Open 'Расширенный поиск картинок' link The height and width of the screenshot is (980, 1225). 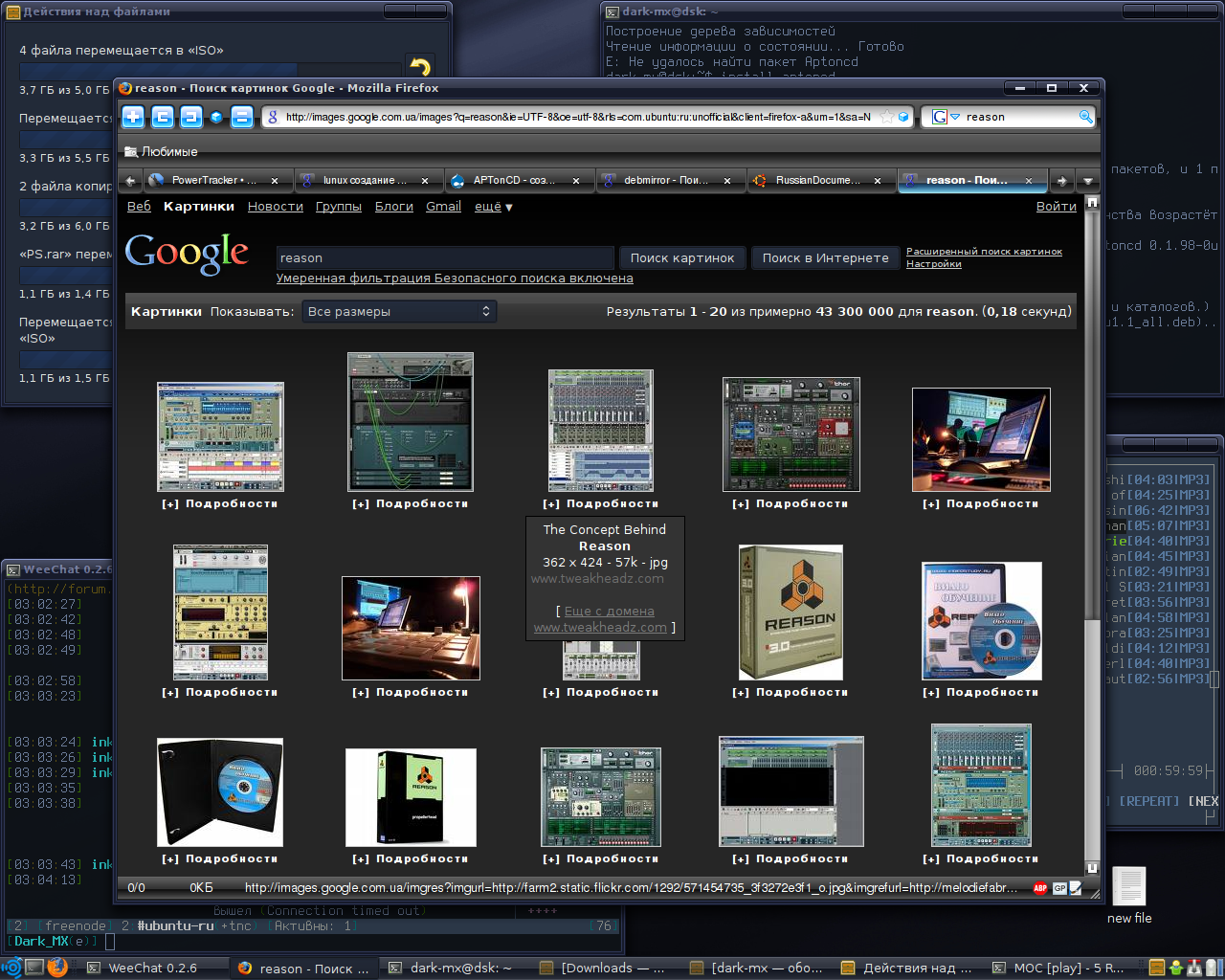[985, 252]
